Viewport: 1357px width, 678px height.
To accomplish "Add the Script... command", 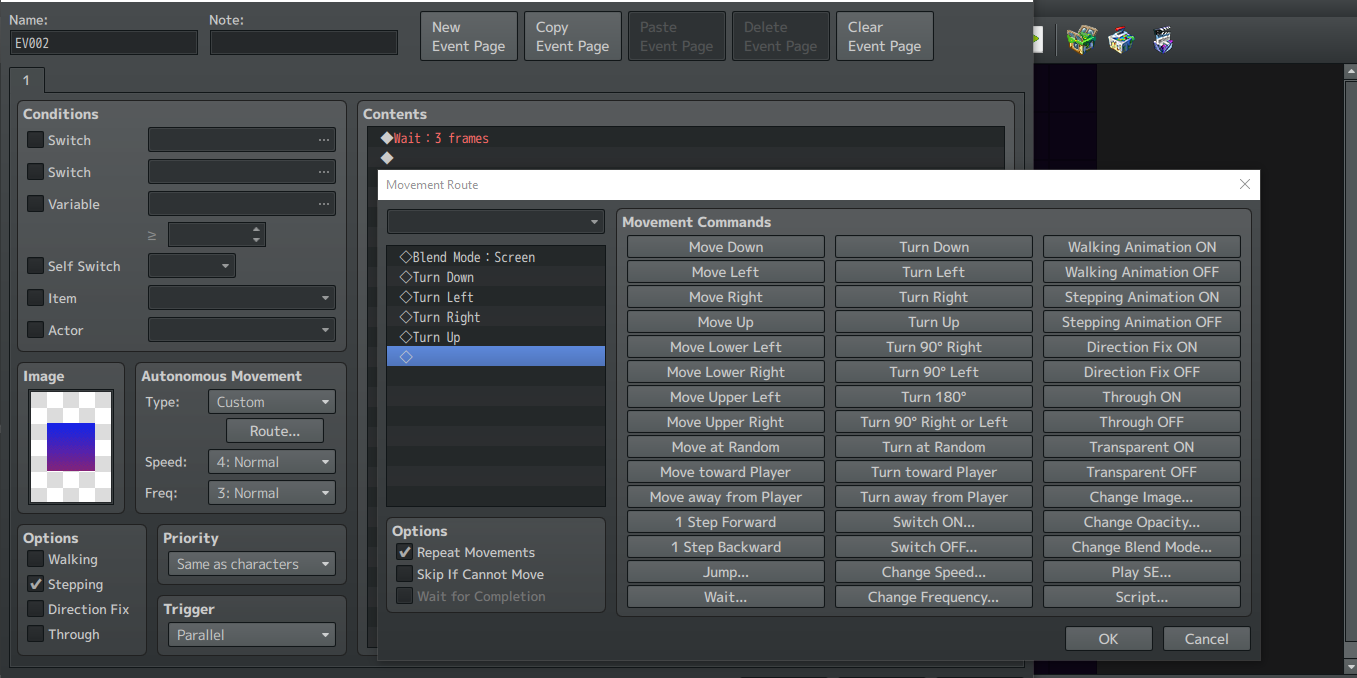I will coord(1142,597).
